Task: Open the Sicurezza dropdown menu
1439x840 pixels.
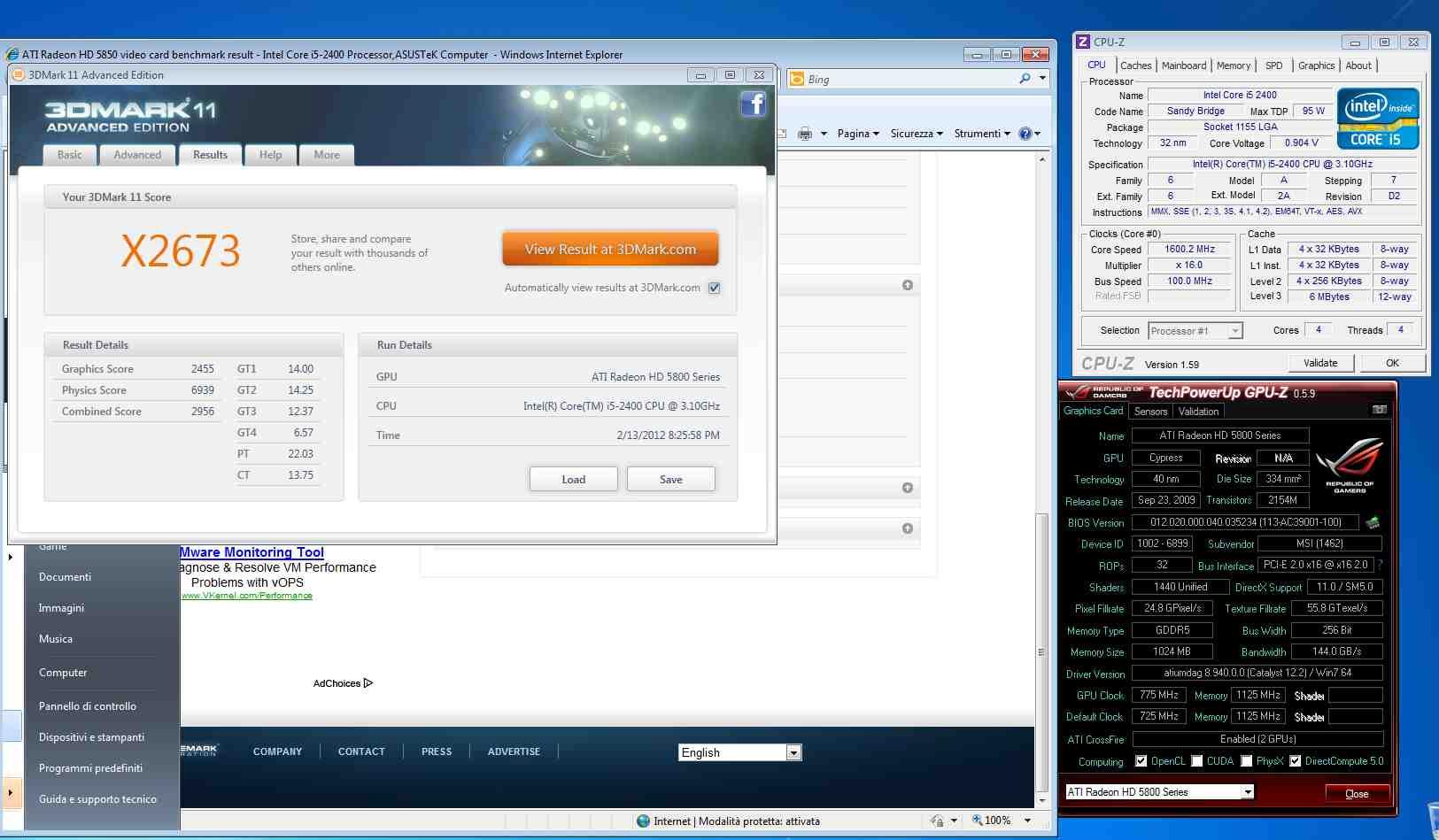Action: (x=917, y=134)
